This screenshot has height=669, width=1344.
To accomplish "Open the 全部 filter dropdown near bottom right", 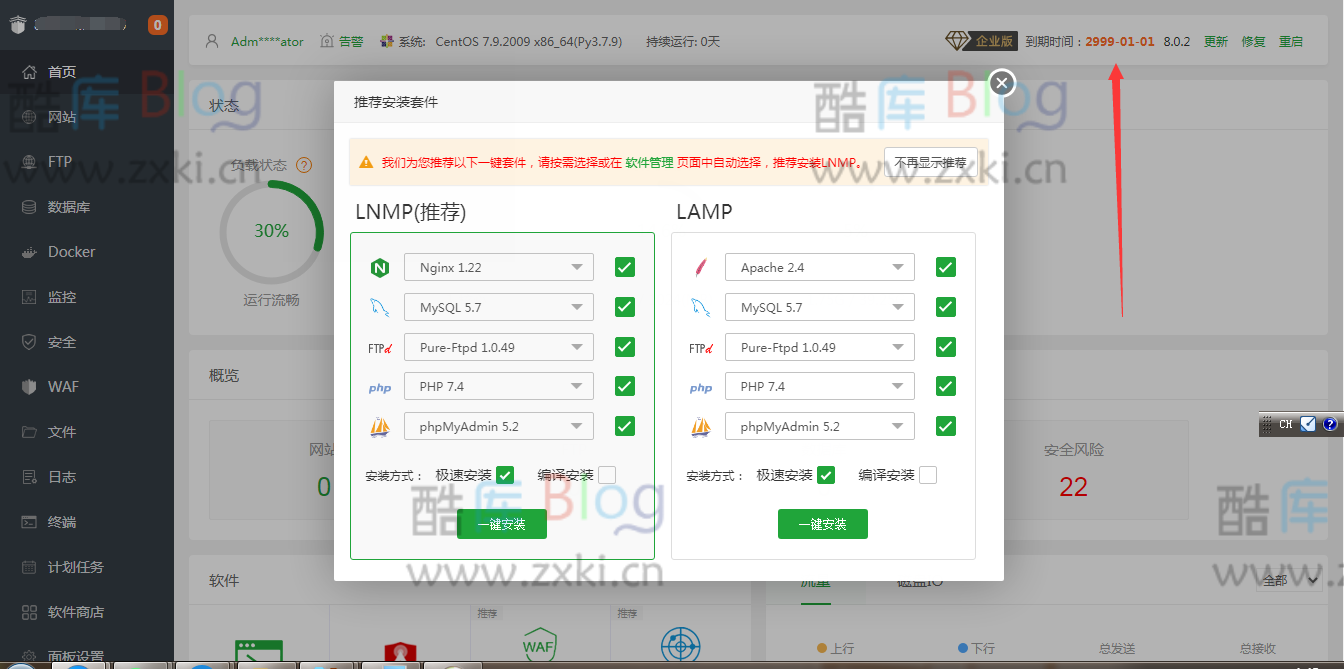I will [x=1292, y=579].
